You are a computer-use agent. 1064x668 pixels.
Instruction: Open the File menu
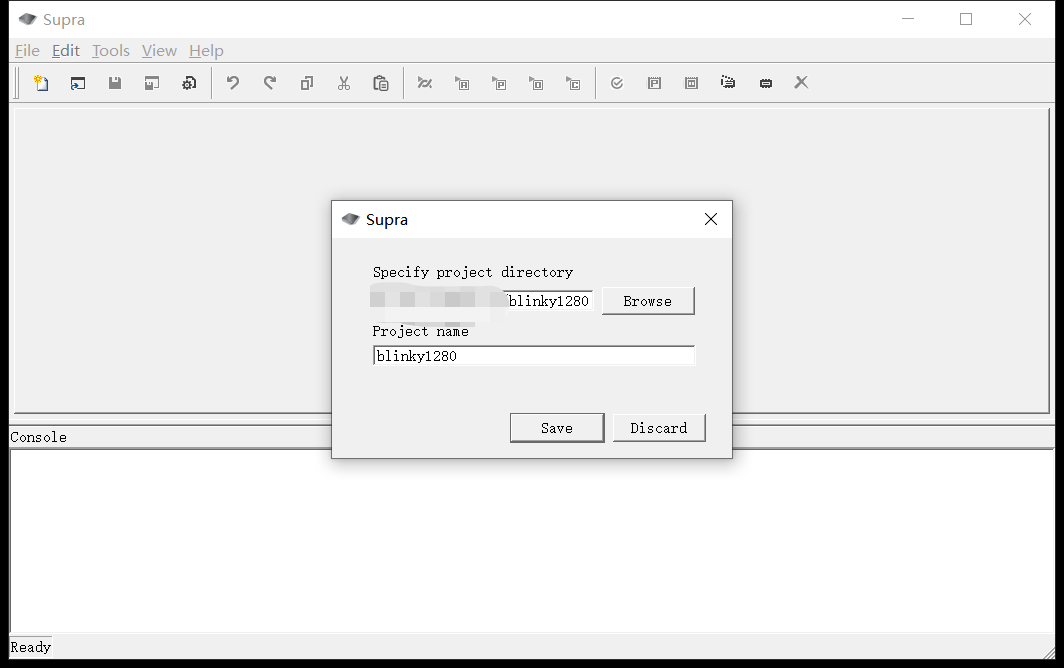point(27,51)
